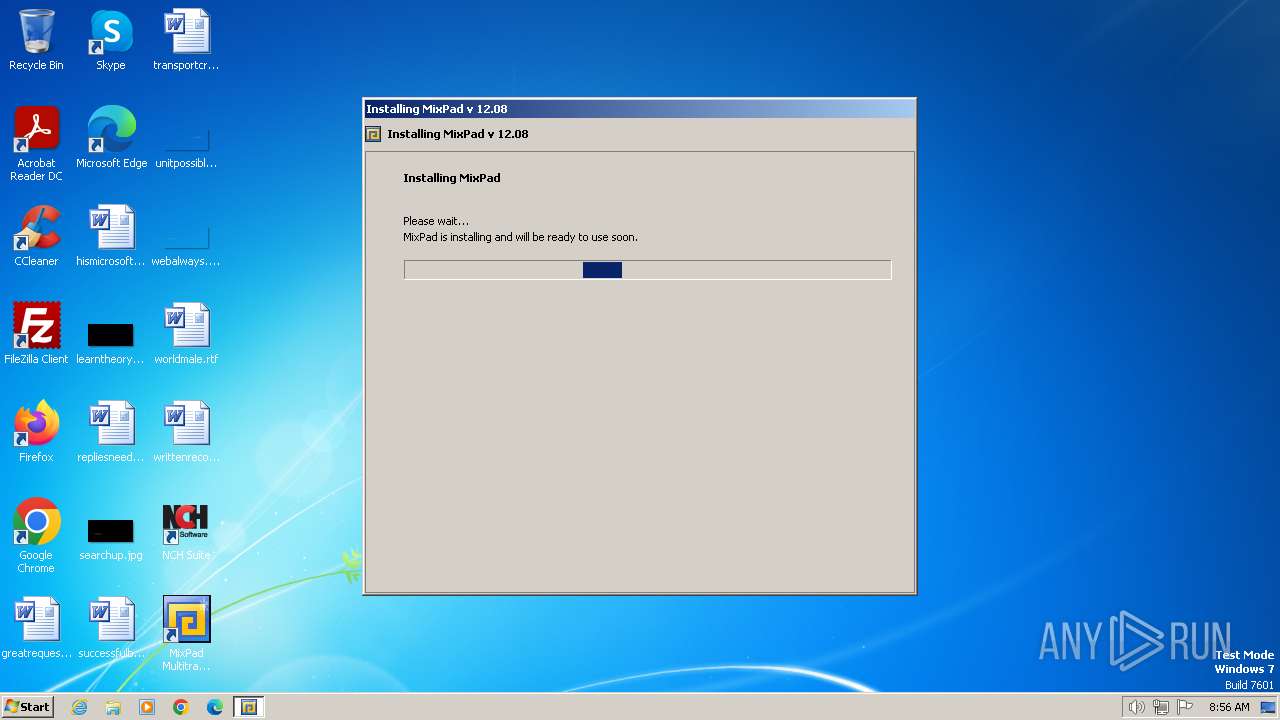Open the Skype desktop shortcut
The image size is (1280, 720).
click(111, 40)
